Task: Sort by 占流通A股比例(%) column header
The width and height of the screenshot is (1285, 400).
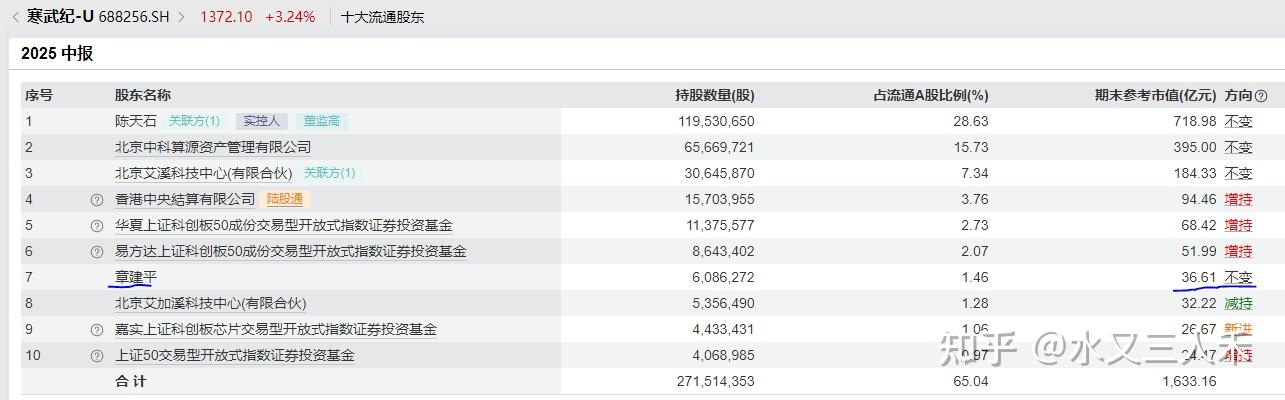Action: pos(930,95)
